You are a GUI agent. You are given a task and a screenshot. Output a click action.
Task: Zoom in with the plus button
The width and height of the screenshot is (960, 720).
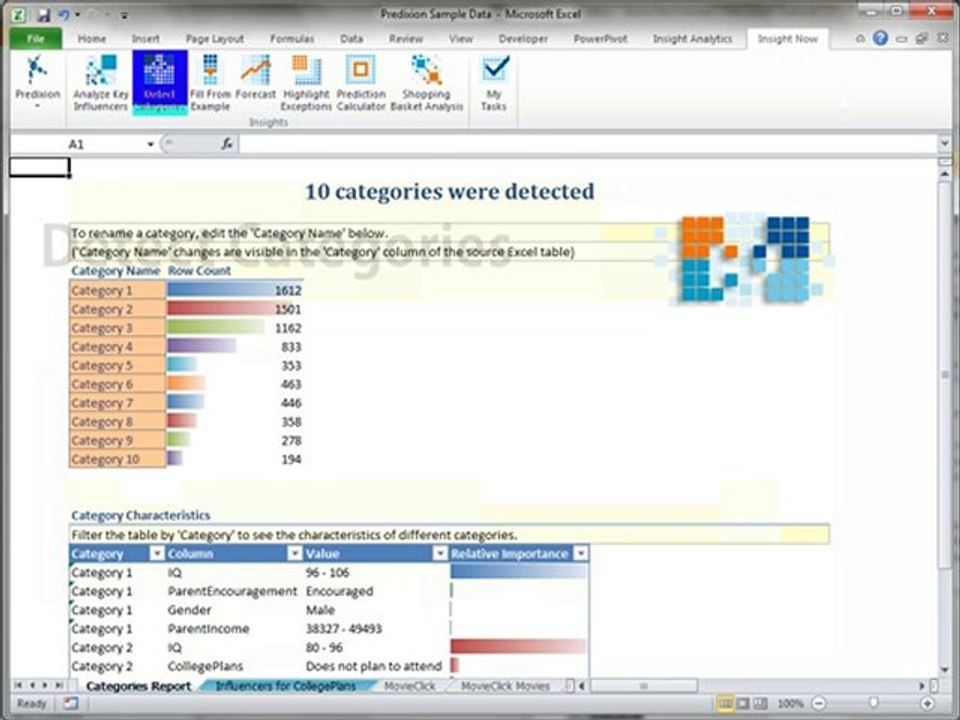click(928, 703)
